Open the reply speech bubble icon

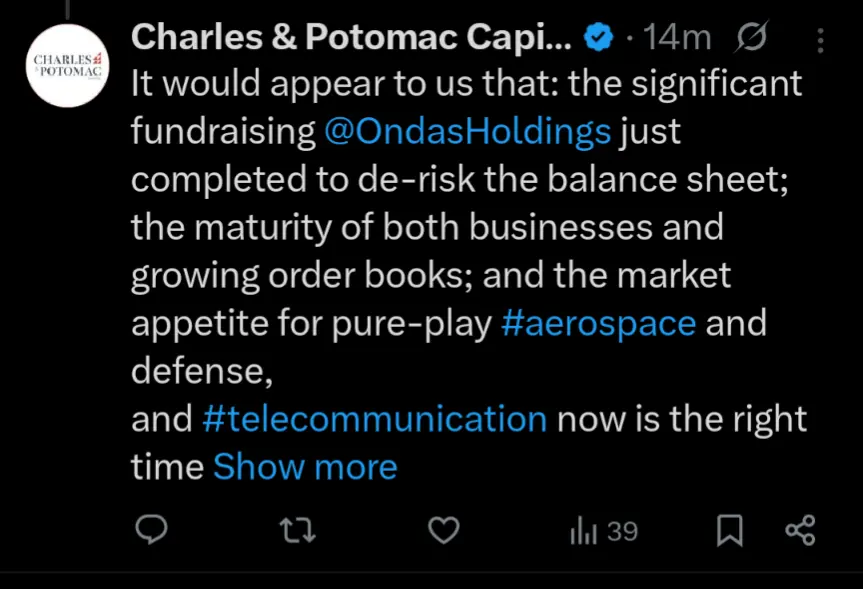pyautogui.click(x=151, y=530)
